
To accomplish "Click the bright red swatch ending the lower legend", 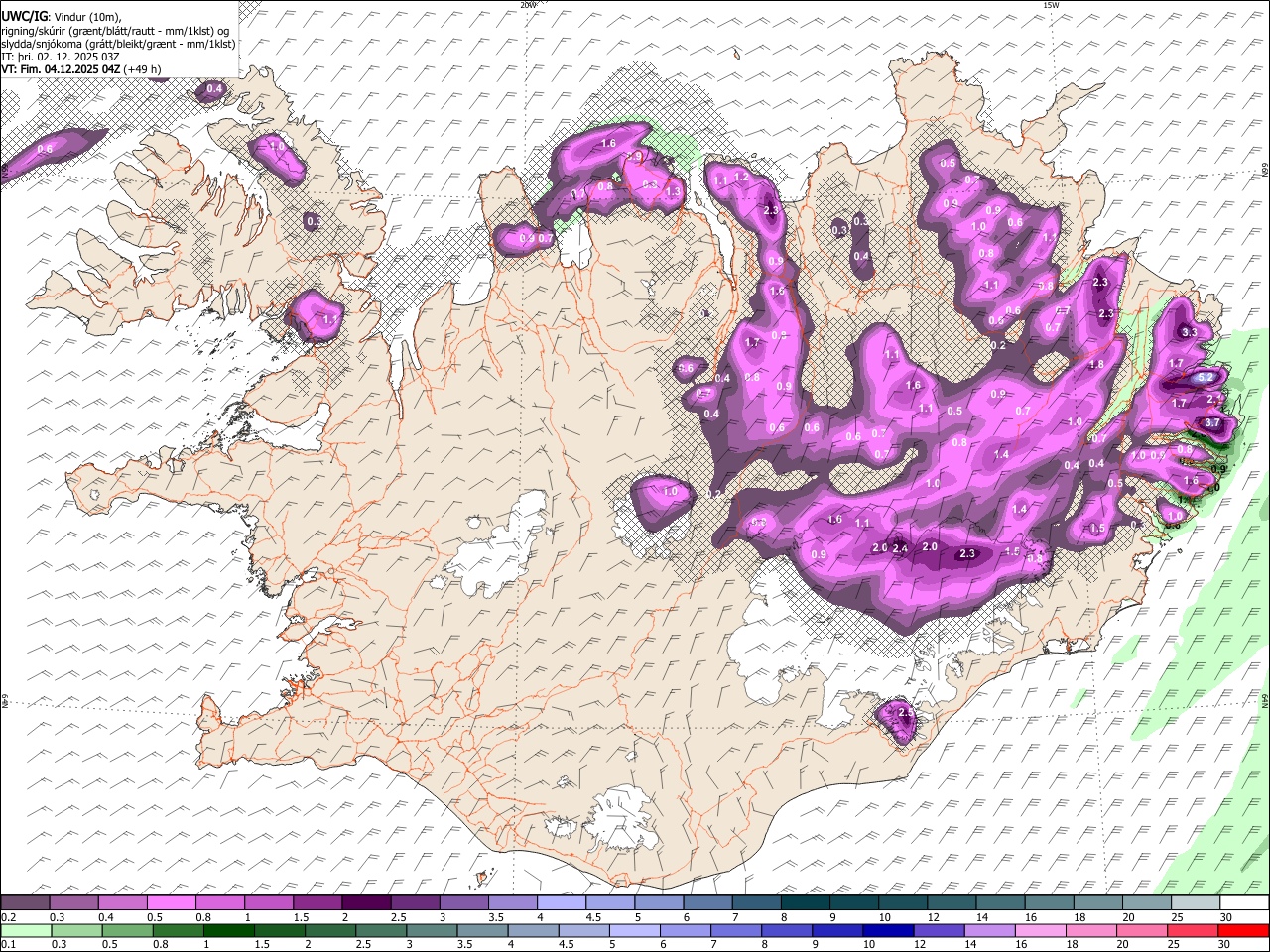I will coord(1244,930).
